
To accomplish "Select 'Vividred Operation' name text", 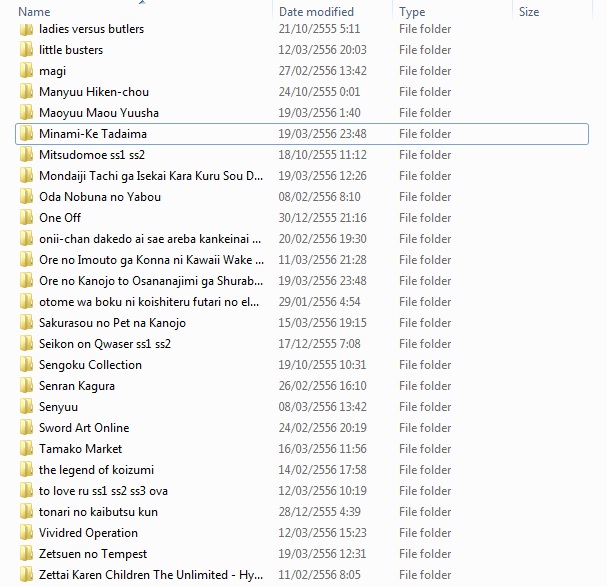I will pos(88,533).
